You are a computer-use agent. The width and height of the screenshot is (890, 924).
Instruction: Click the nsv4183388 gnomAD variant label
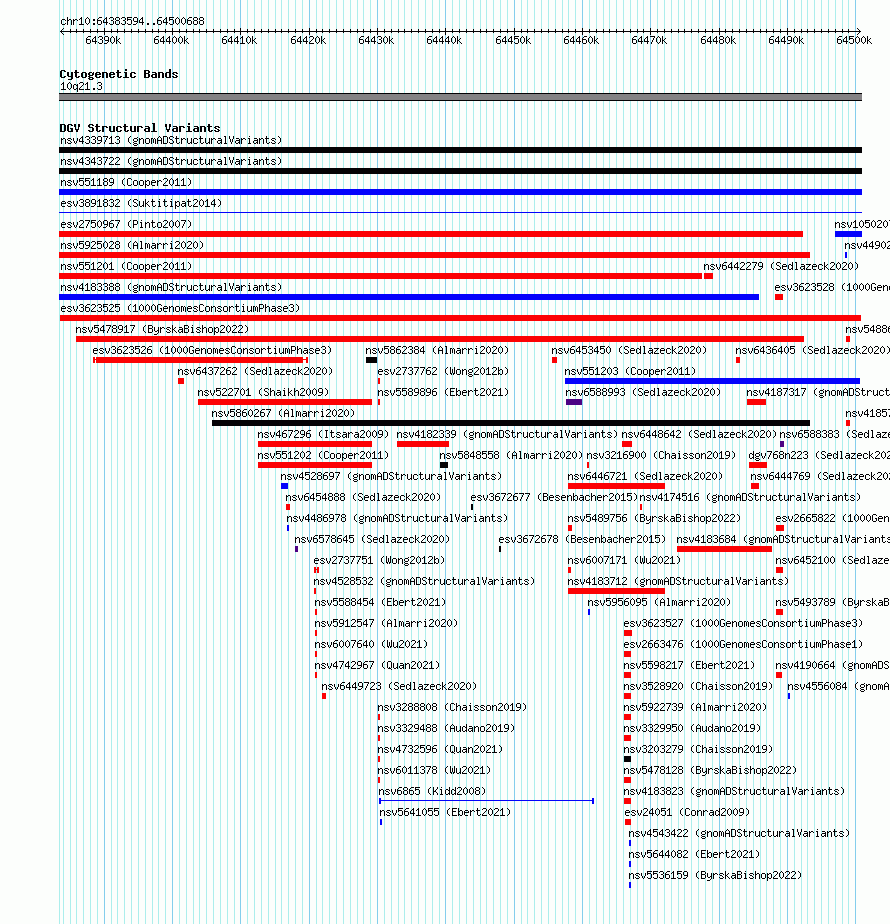[171, 288]
